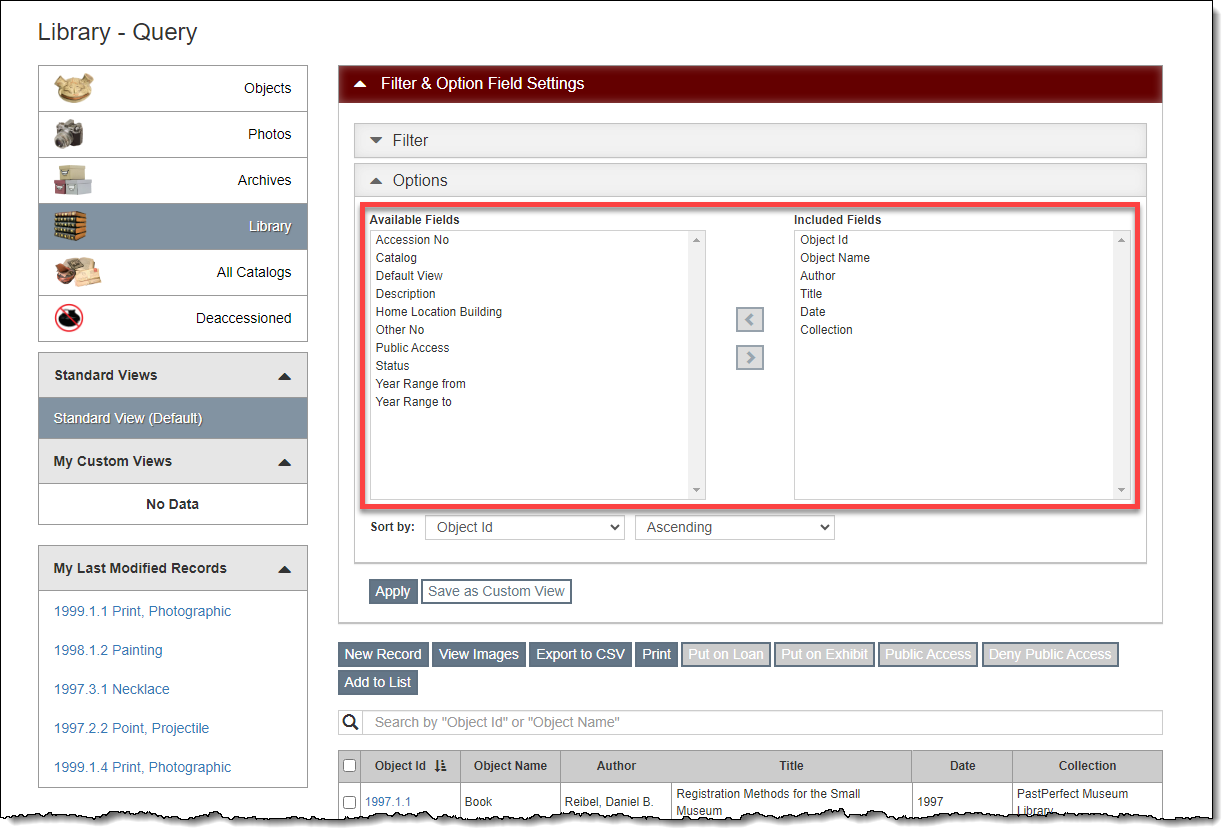Viewport: 1228px width, 835px height.
Task: Click the Archives boxes icon
Action: click(x=73, y=180)
